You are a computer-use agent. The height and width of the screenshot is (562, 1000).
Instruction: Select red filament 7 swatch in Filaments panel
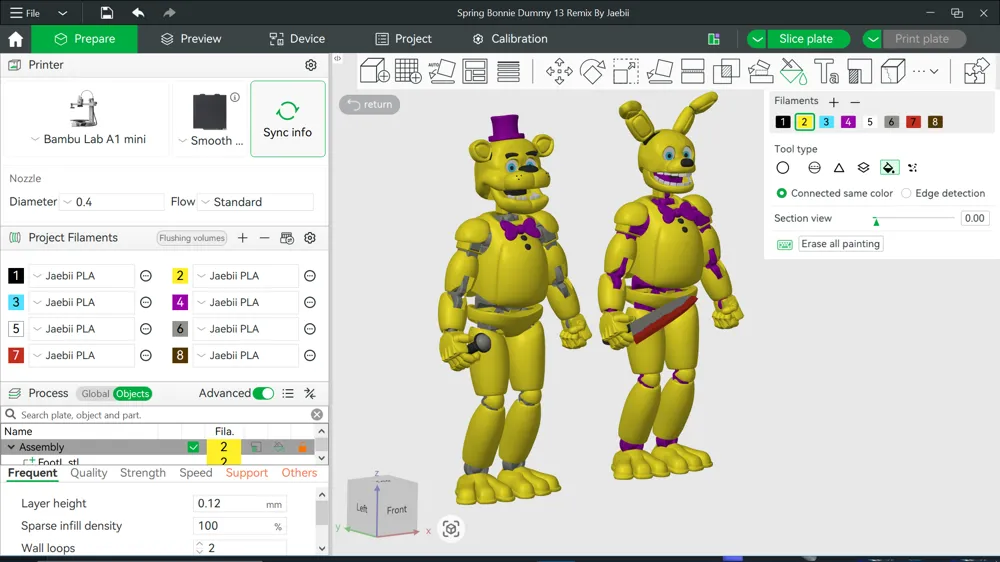913,122
